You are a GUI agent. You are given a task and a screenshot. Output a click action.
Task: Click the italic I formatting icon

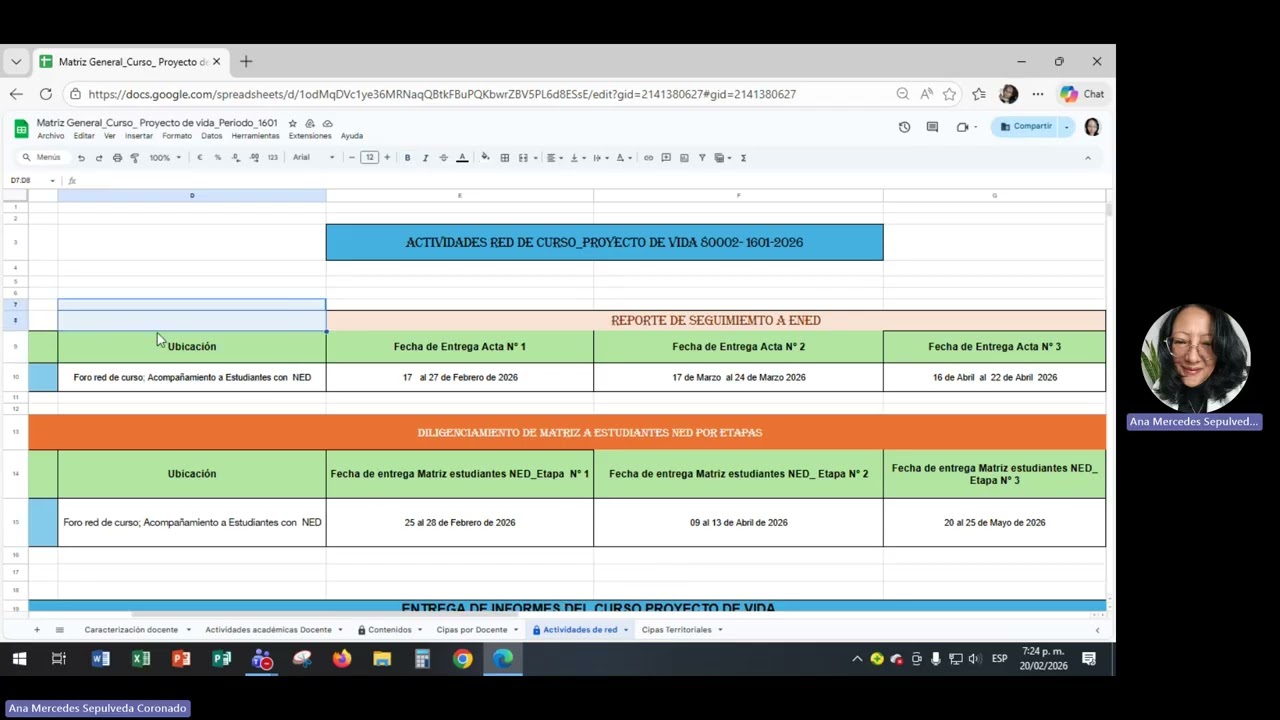point(425,158)
